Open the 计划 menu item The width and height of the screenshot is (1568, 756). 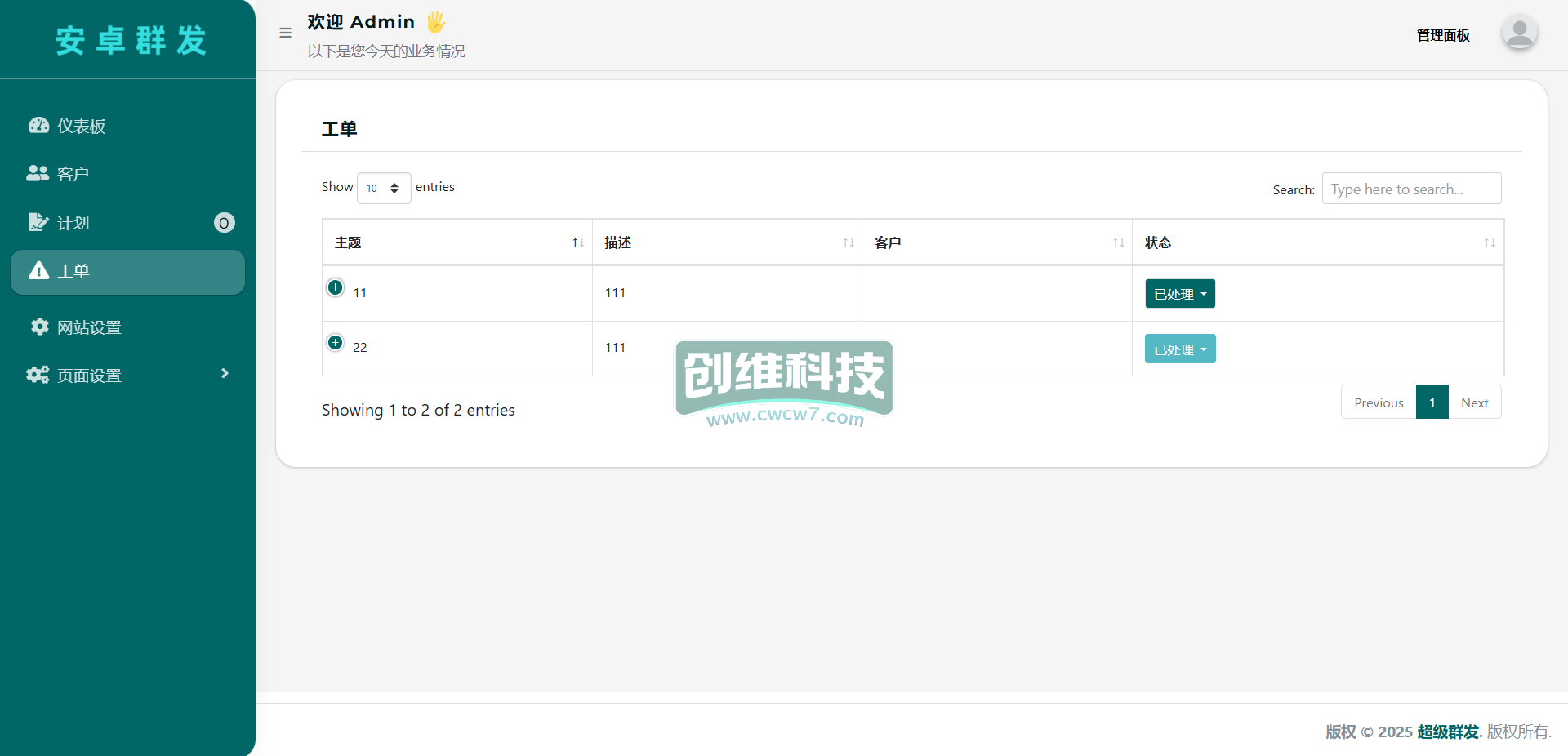127,222
